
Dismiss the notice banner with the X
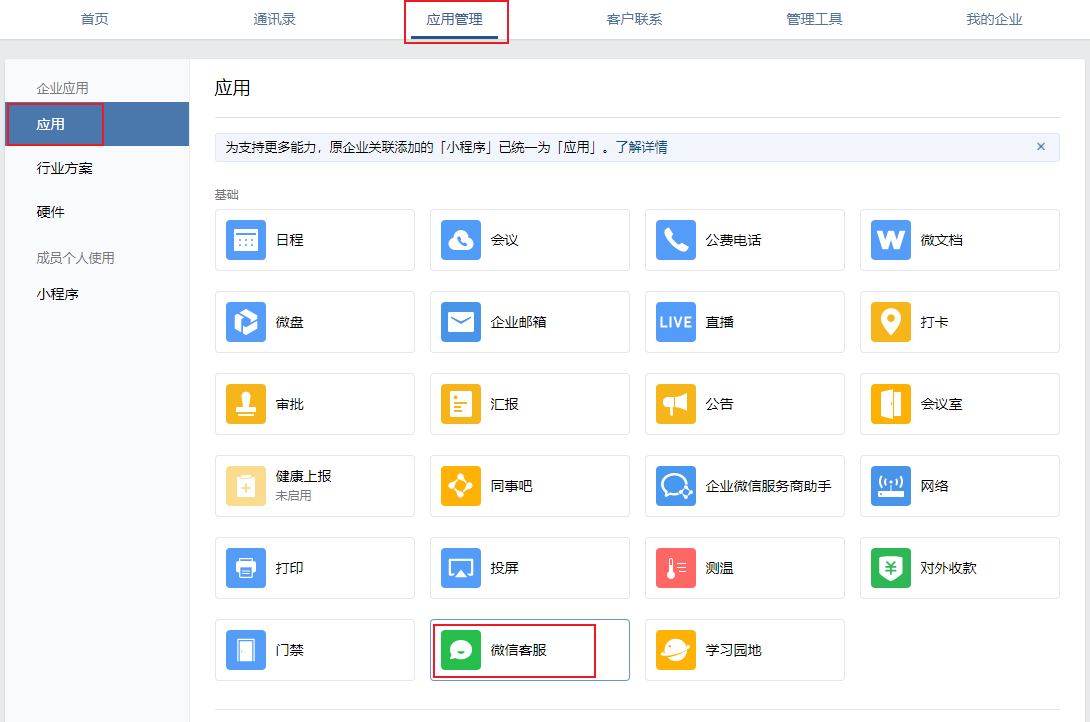click(1041, 147)
